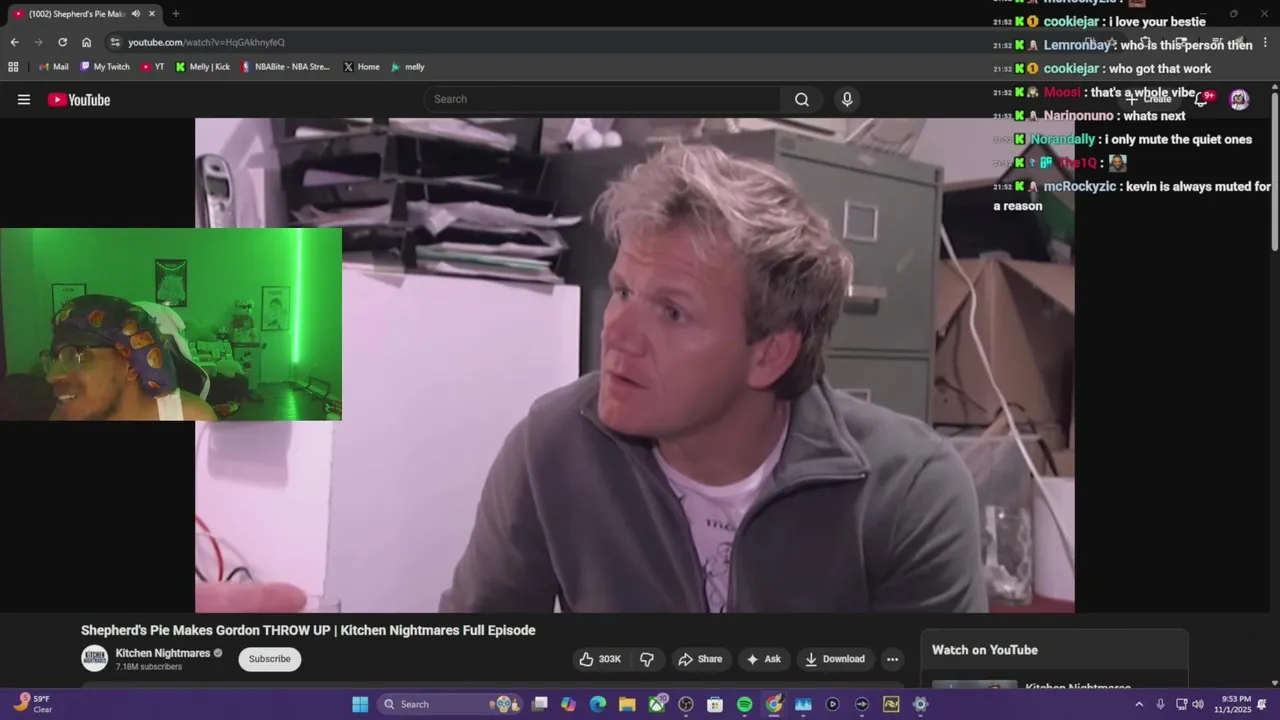Open the YouTube account avatar menu
The height and width of the screenshot is (720, 1280).
(1239, 99)
